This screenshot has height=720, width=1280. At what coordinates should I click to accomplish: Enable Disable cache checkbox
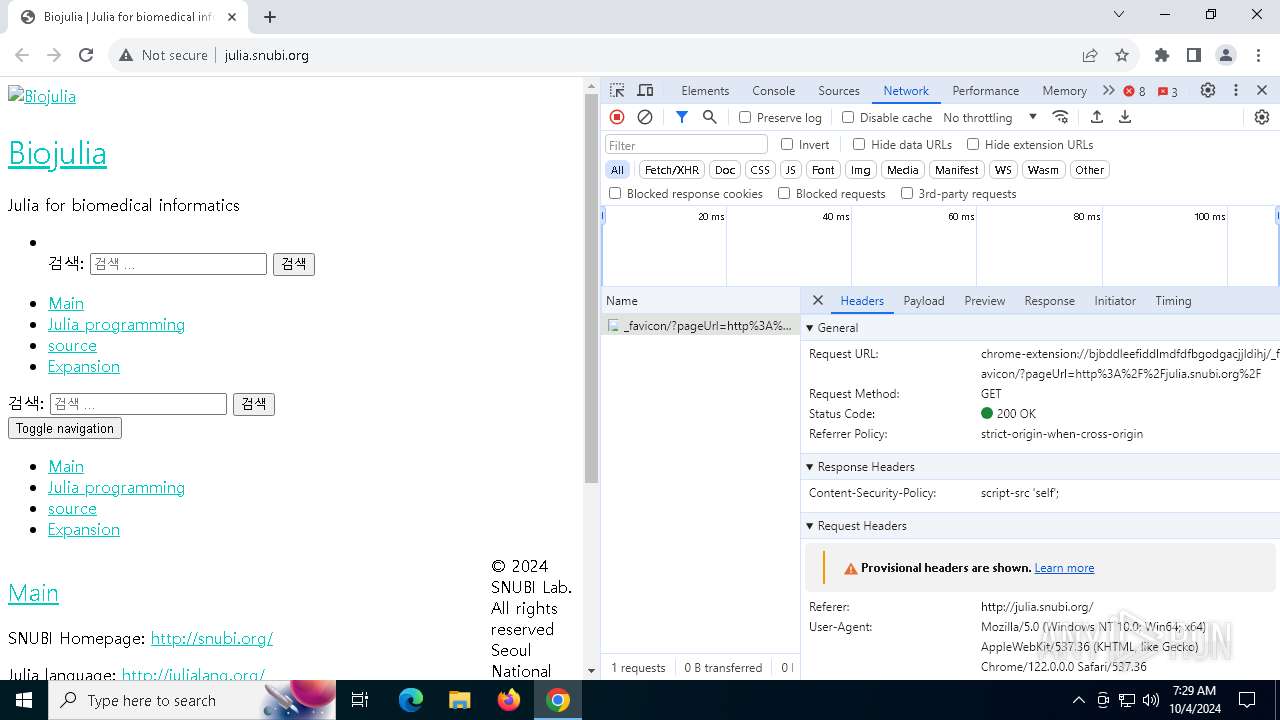coord(848,117)
